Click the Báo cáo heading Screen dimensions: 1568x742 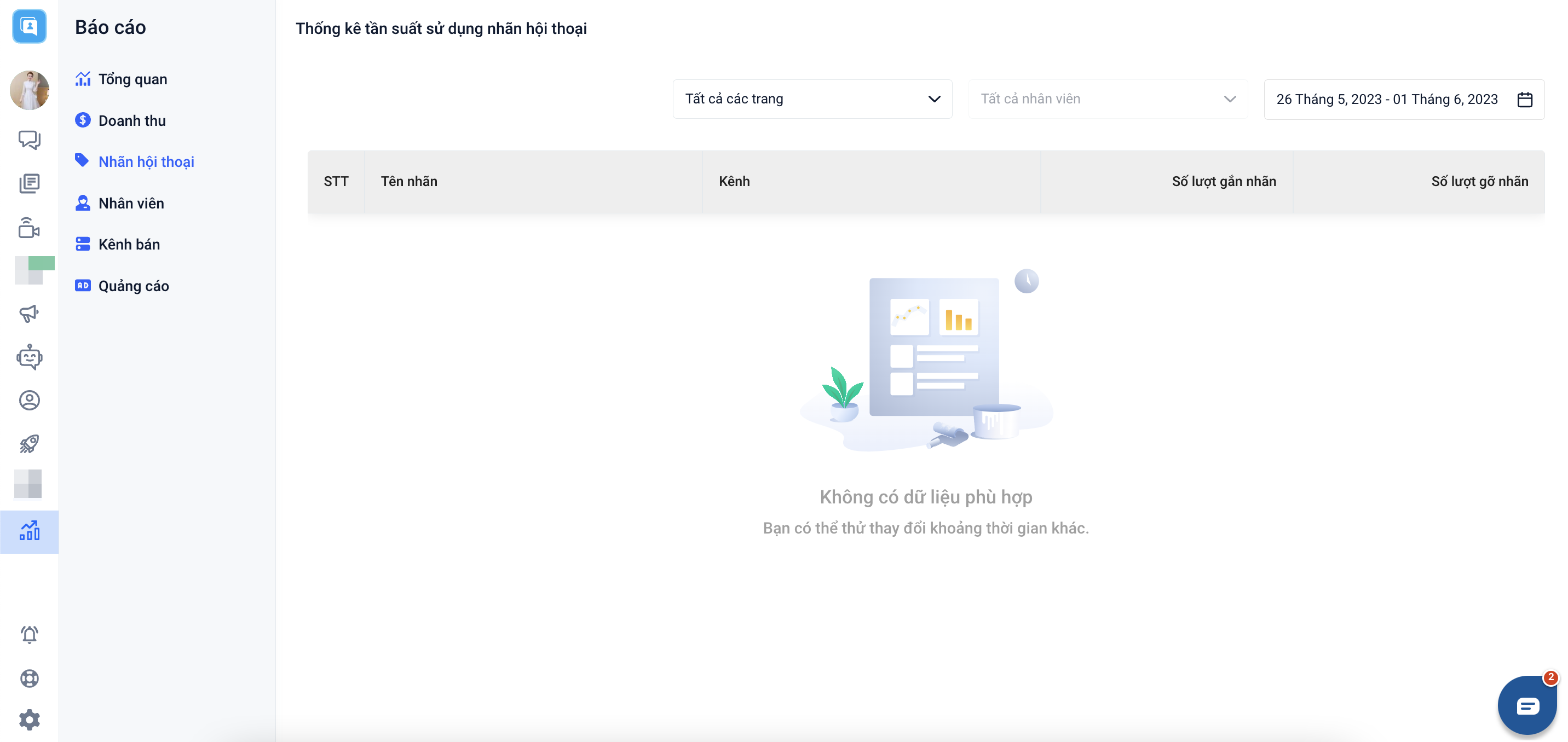point(110,27)
